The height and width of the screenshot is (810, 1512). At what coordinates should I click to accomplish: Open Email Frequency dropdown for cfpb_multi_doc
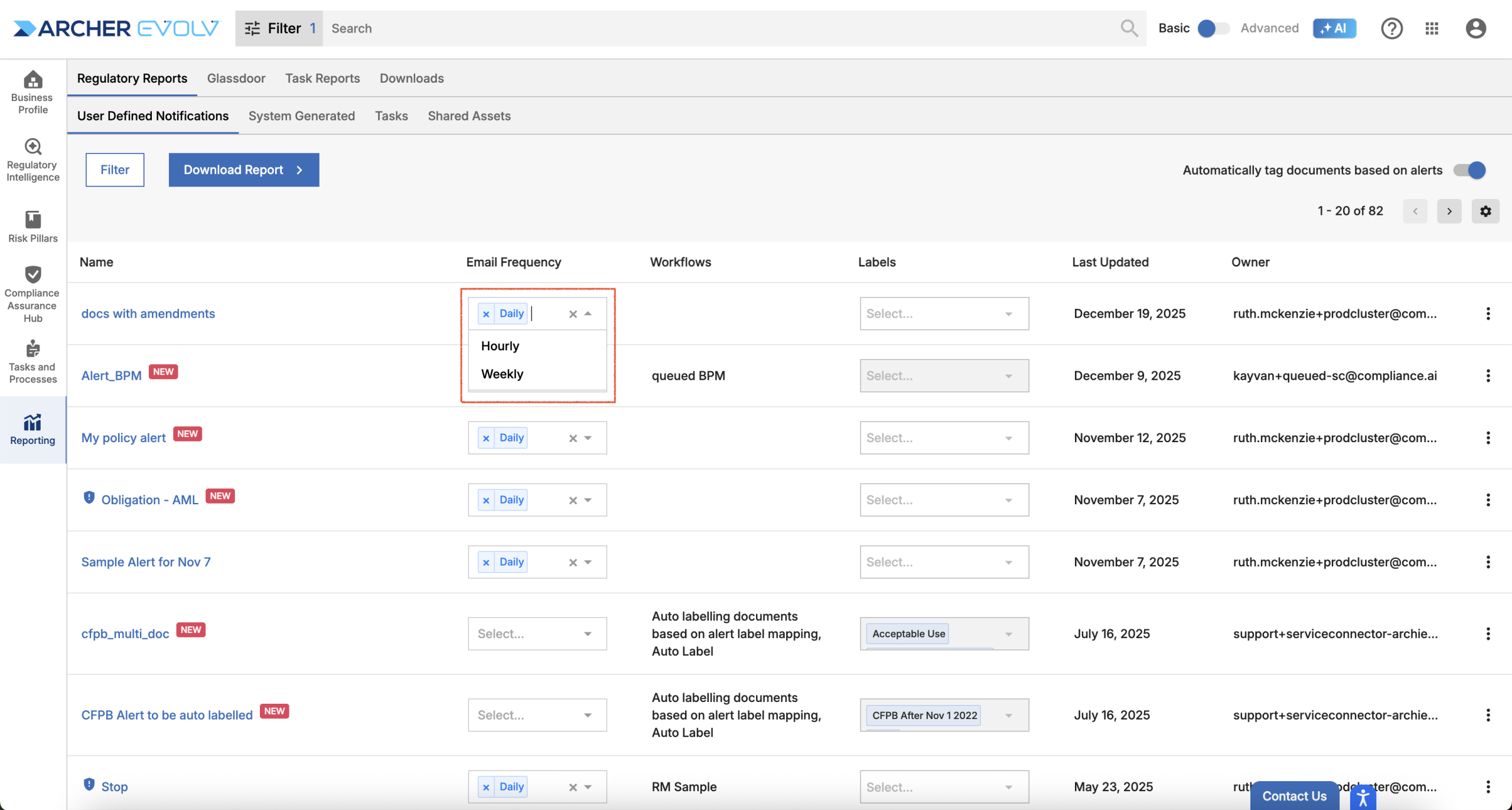point(587,634)
